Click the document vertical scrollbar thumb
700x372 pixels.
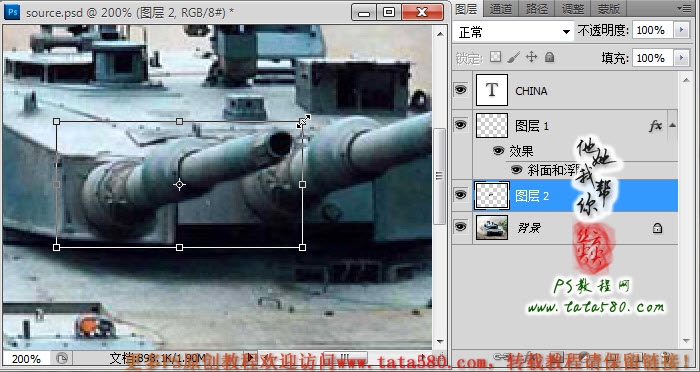point(440,176)
